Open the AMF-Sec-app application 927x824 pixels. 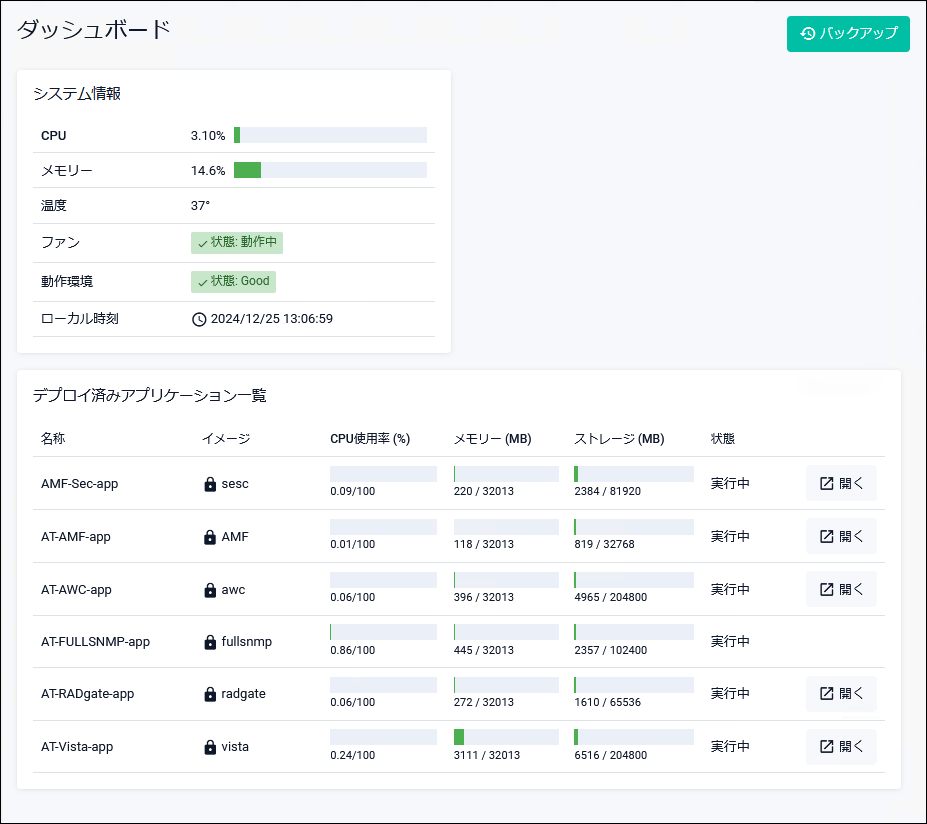click(841, 483)
